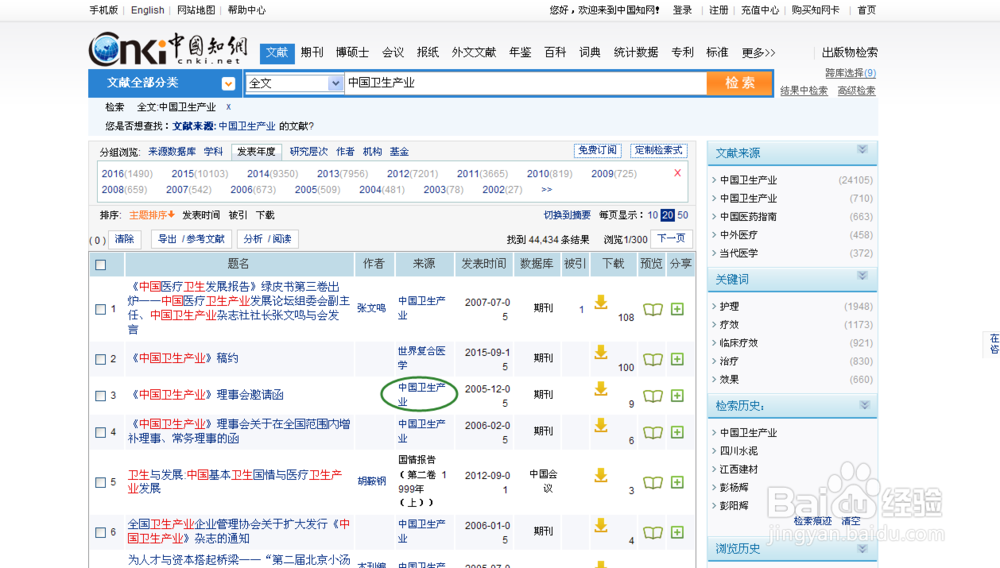Click the 定制检索式 button
Screen dimensions: 1000x568
(659, 150)
